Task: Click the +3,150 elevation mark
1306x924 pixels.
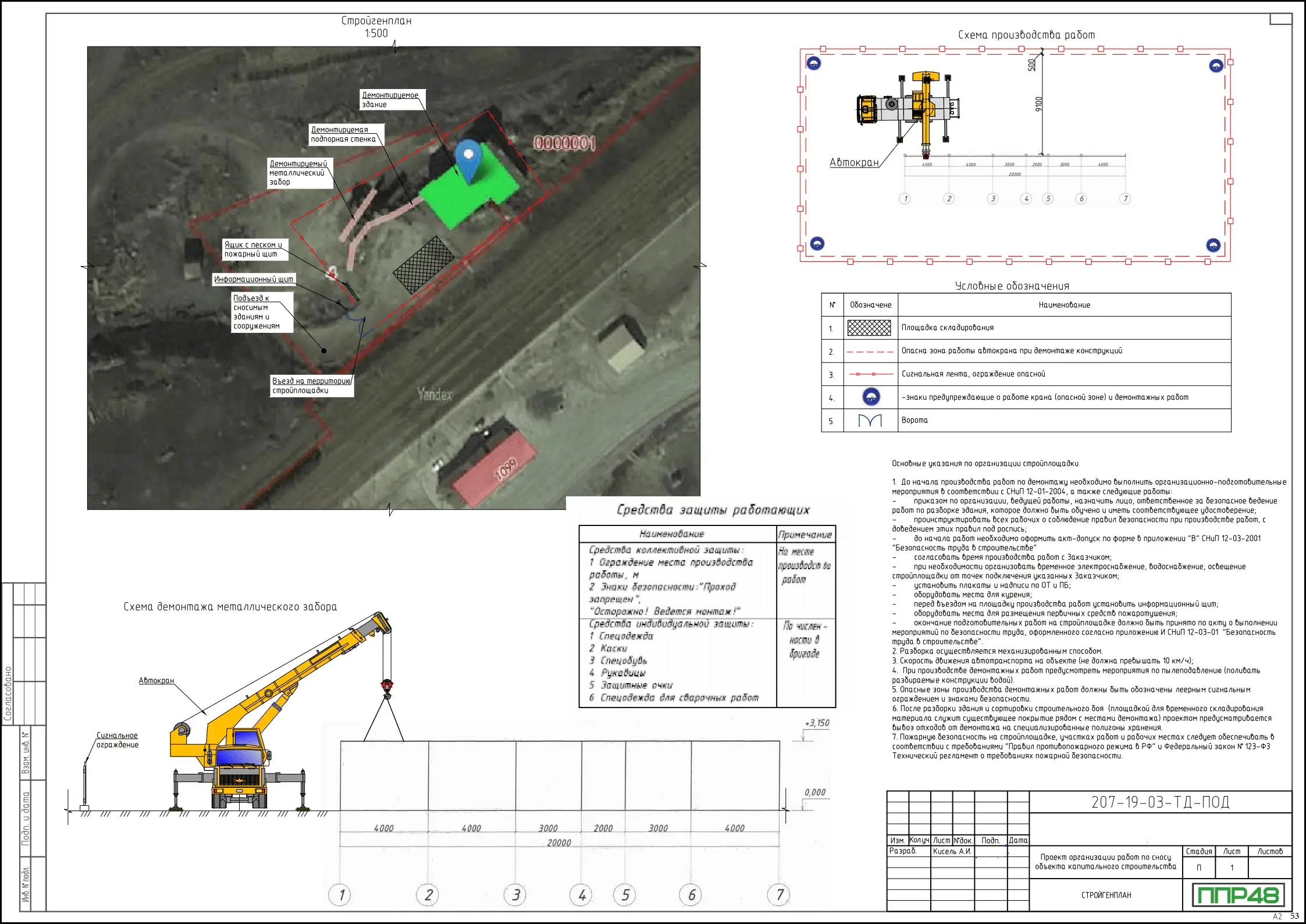Action: coord(817,723)
